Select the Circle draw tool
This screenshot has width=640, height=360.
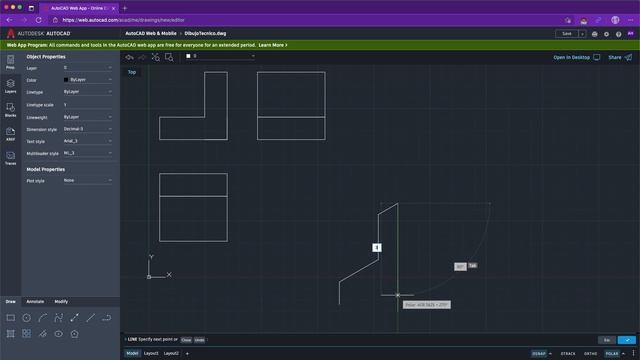(x=27, y=318)
